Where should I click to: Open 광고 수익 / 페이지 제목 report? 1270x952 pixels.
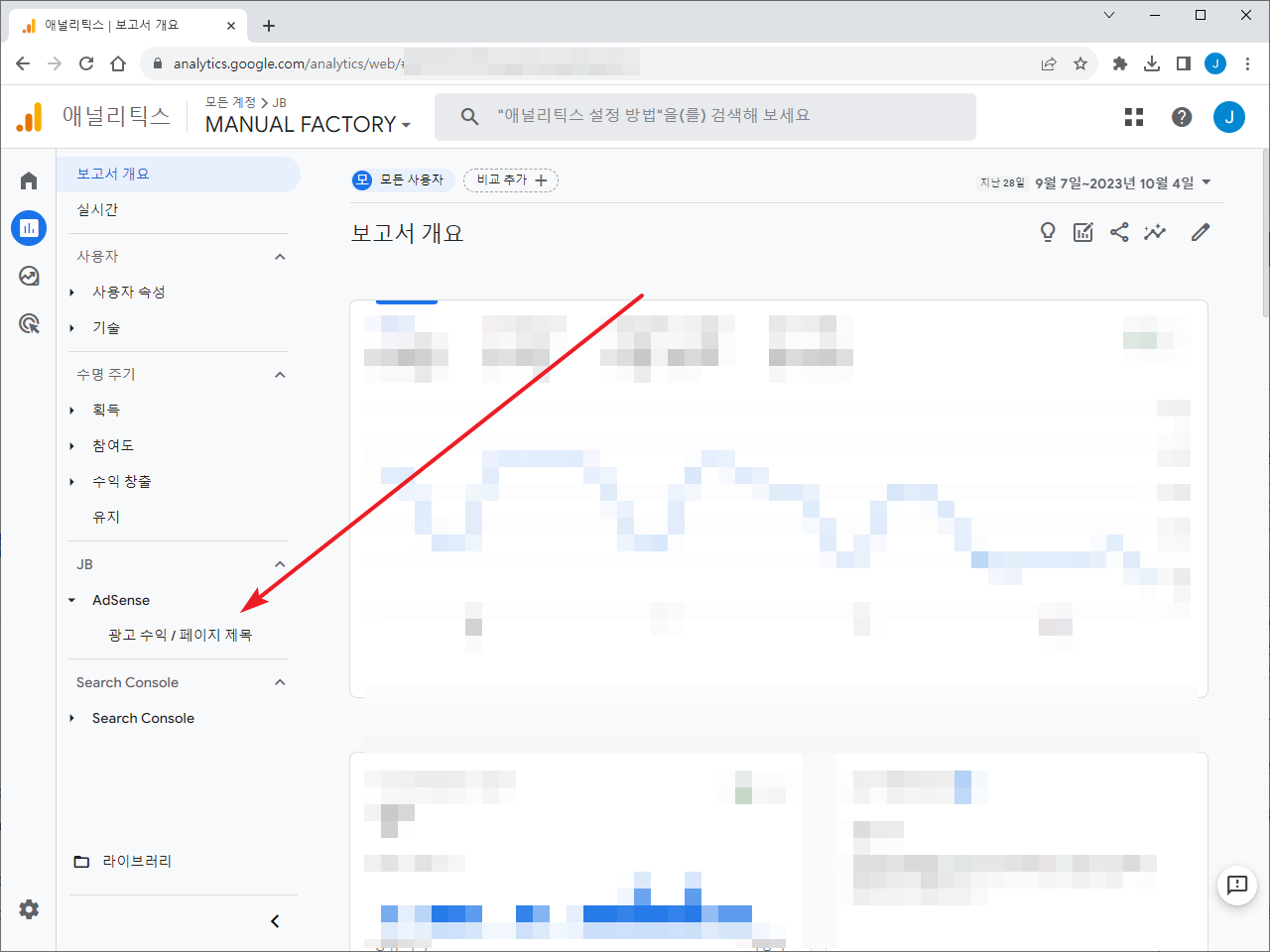(180, 635)
